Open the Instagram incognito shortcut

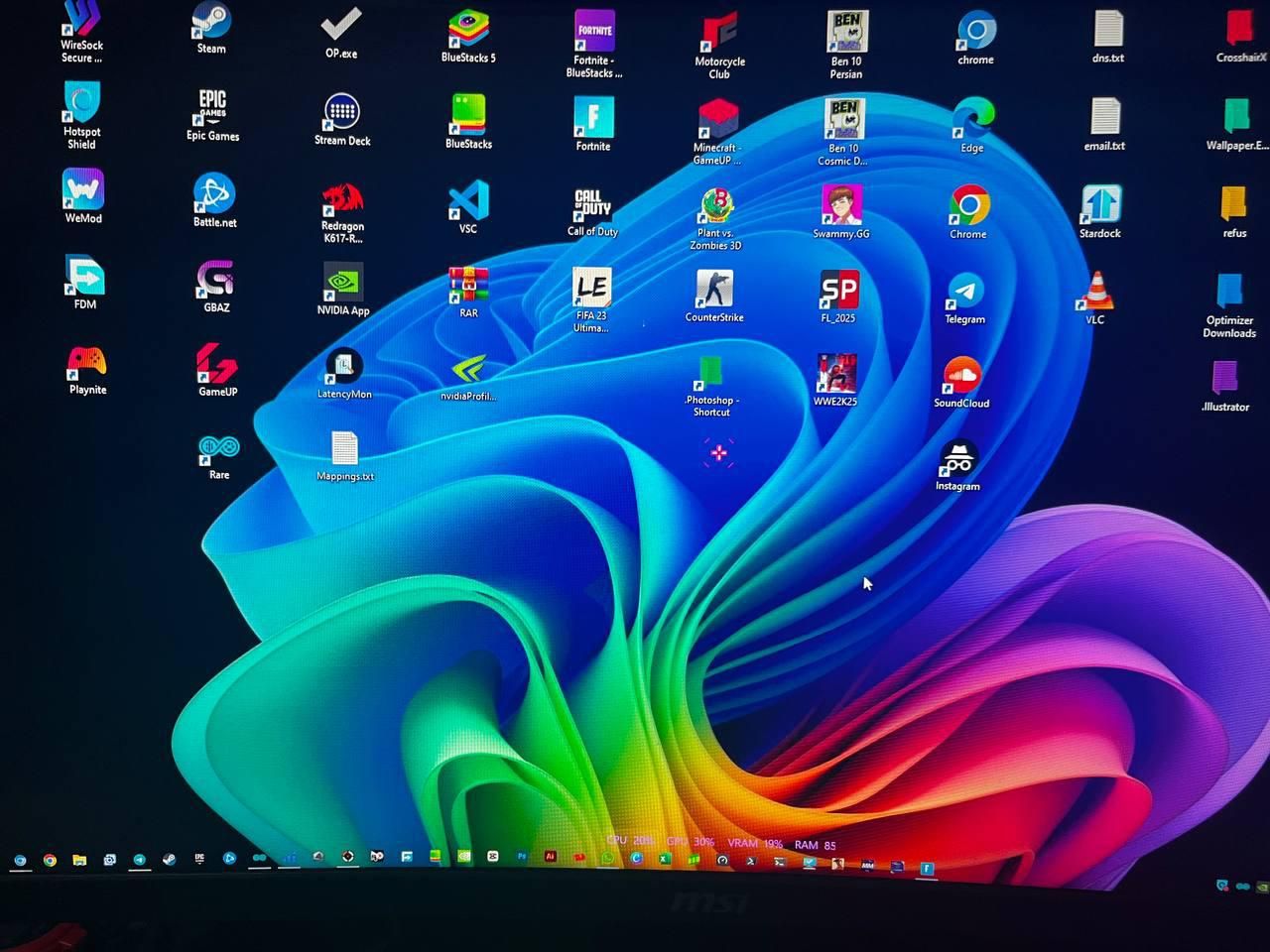957,465
